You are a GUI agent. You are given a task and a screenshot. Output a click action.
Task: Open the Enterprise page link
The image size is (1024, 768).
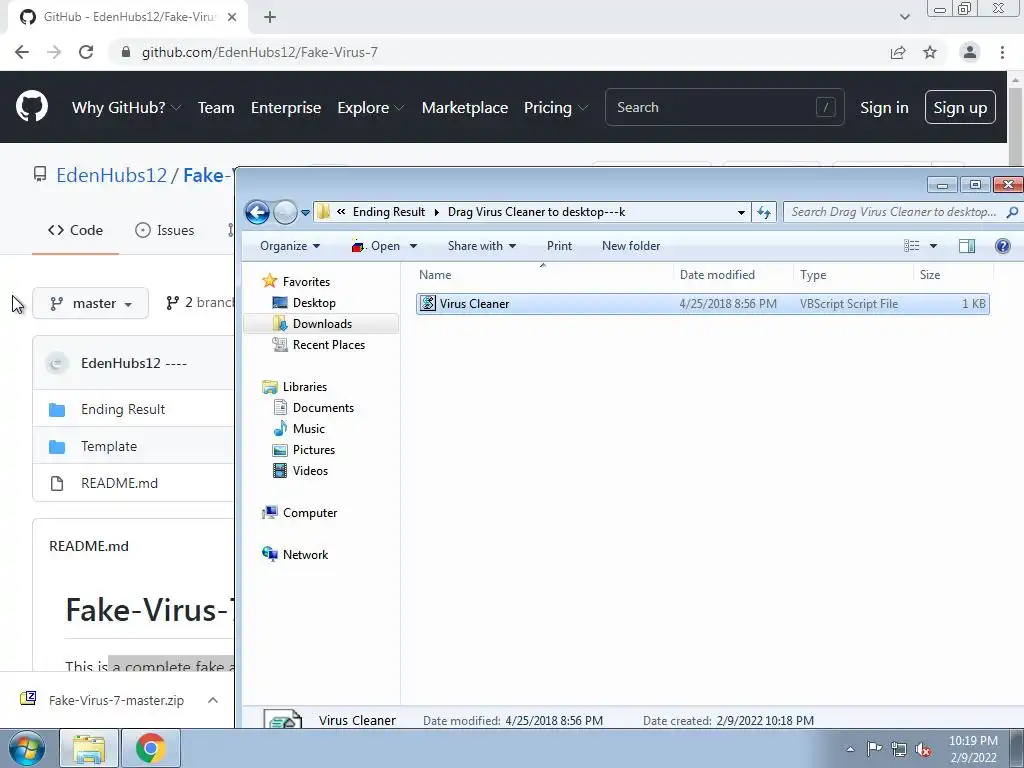[286, 108]
